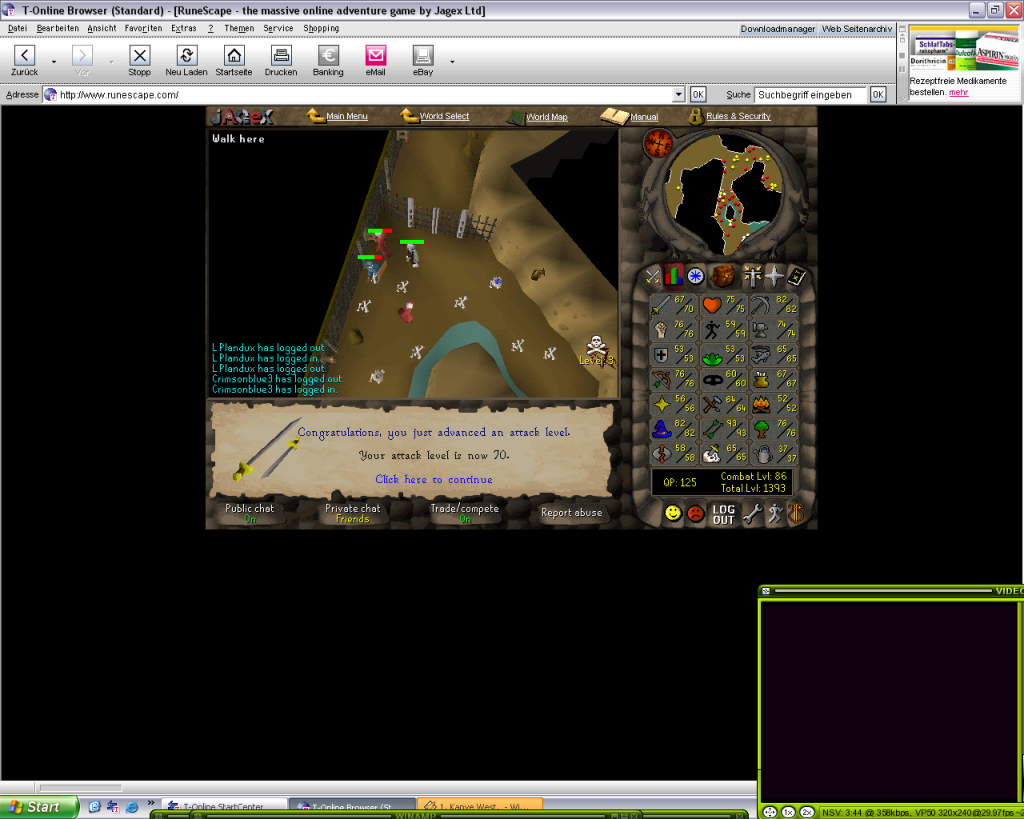Open the game options wrench icon
Image resolution: width=1024 pixels, height=819 pixels.
point(753,514)
